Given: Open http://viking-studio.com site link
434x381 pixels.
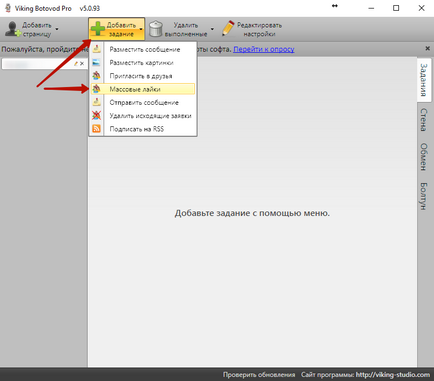Looking at the screenshot, I should pyautogui.click(x=393, y=375).
